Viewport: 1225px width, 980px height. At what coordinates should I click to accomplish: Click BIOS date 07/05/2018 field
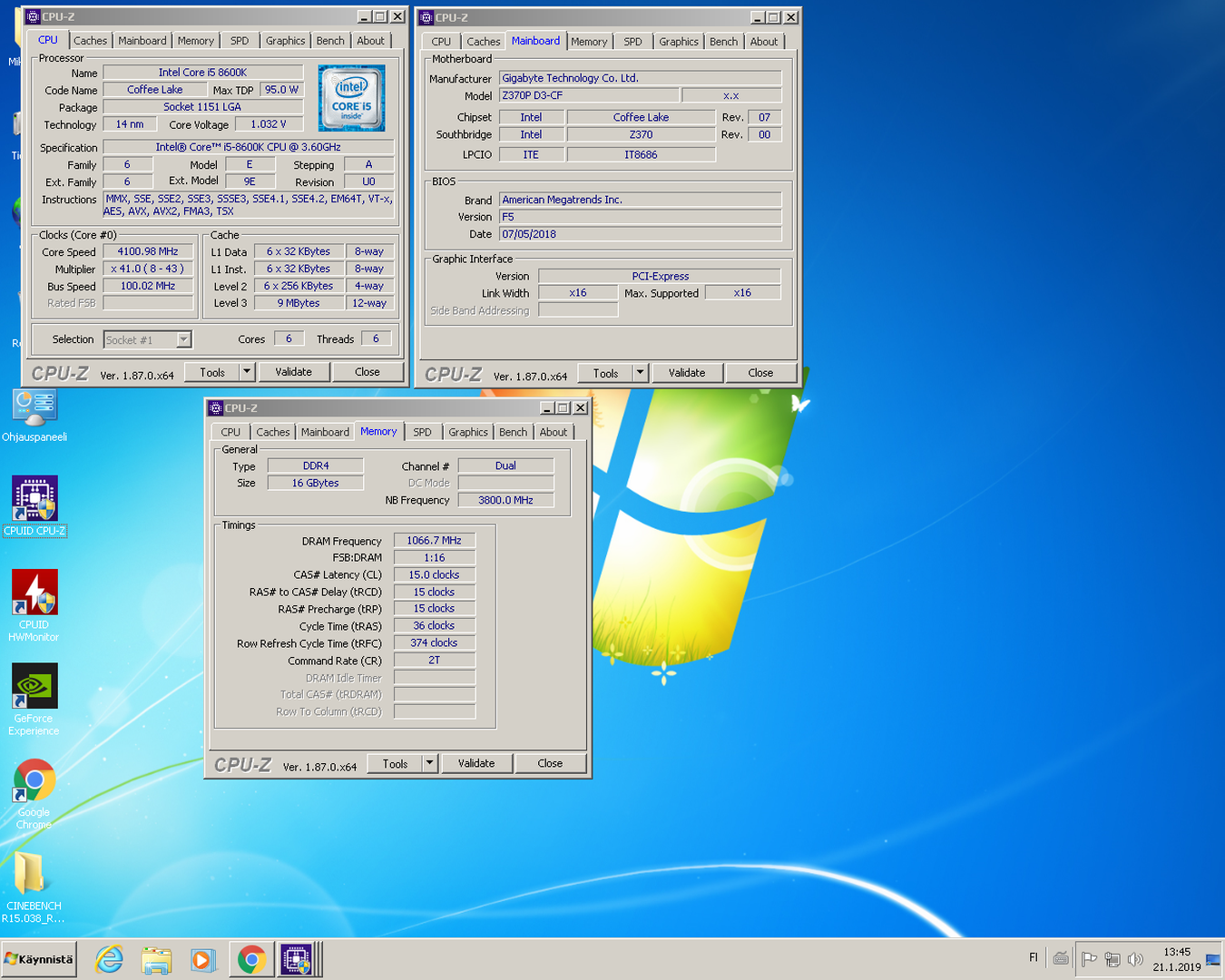[x=640, y=234]
